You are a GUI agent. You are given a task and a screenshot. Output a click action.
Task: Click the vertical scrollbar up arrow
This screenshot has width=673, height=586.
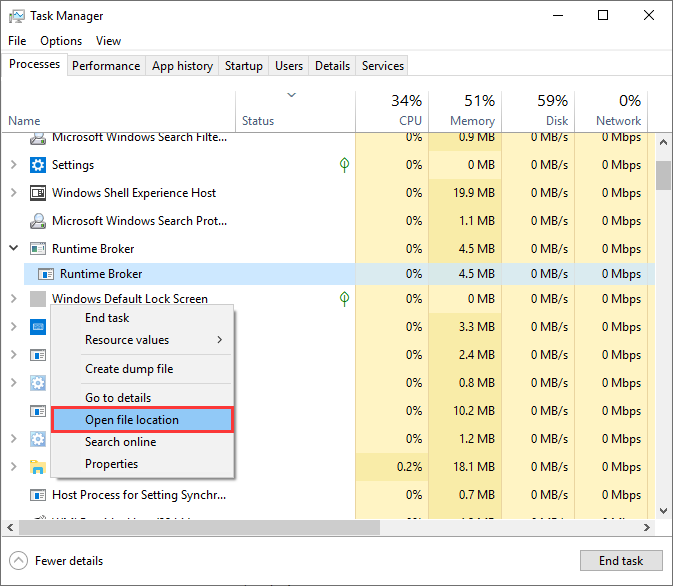tap(663, 142)
